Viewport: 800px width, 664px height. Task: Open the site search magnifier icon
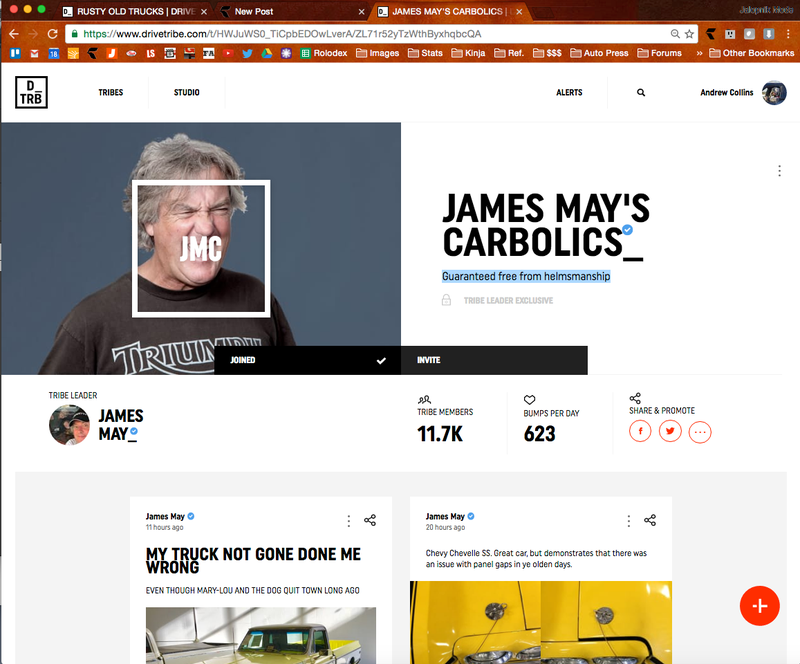(x=641, y=92)
